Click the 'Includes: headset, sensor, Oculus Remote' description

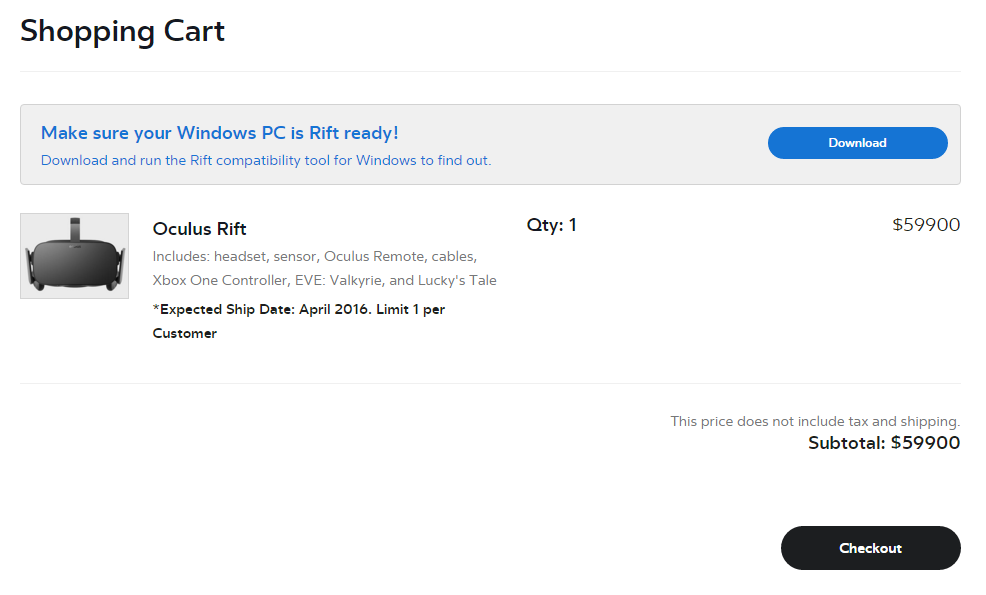[324, 269]
